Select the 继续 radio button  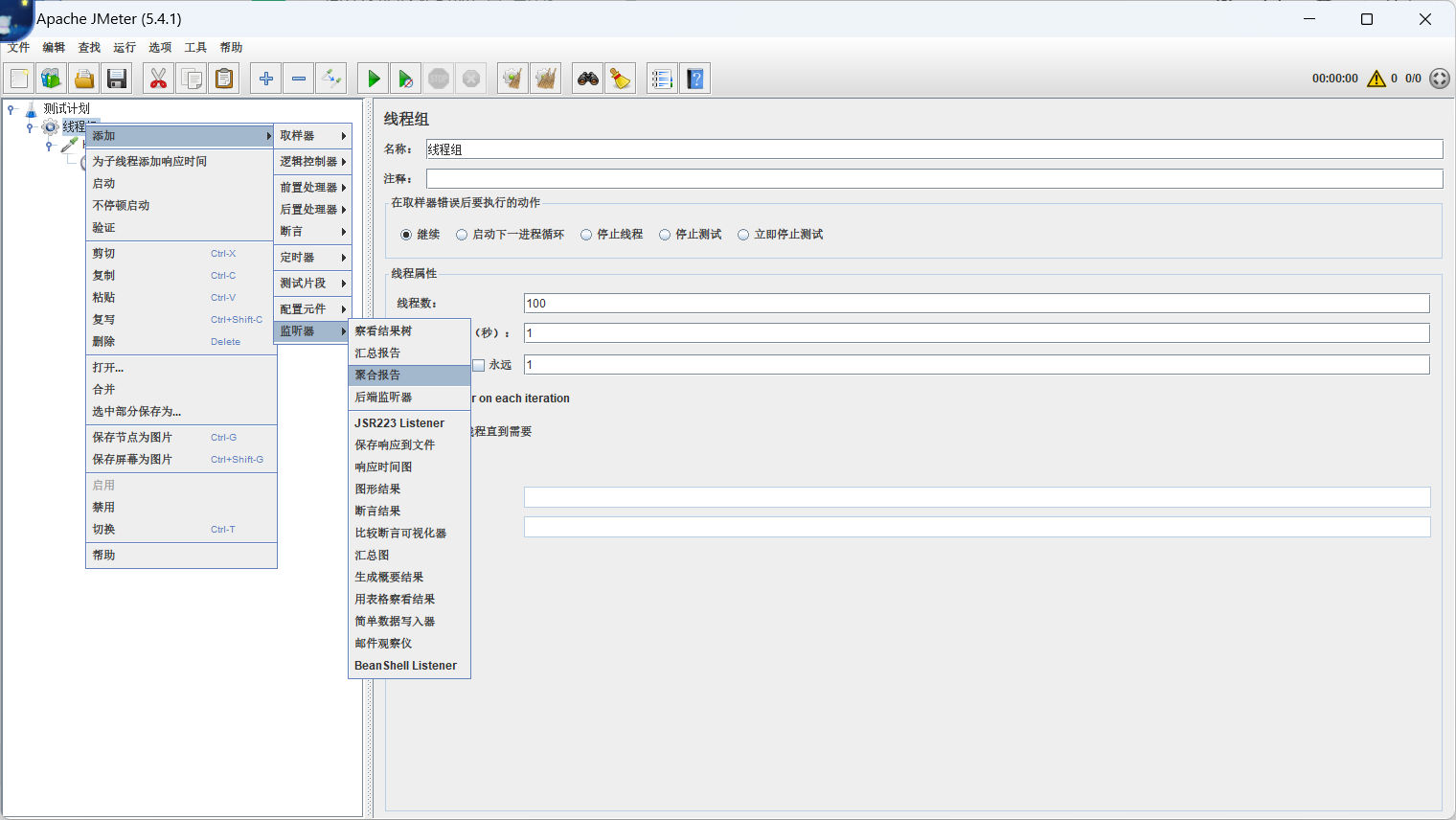tap(406, 235)
